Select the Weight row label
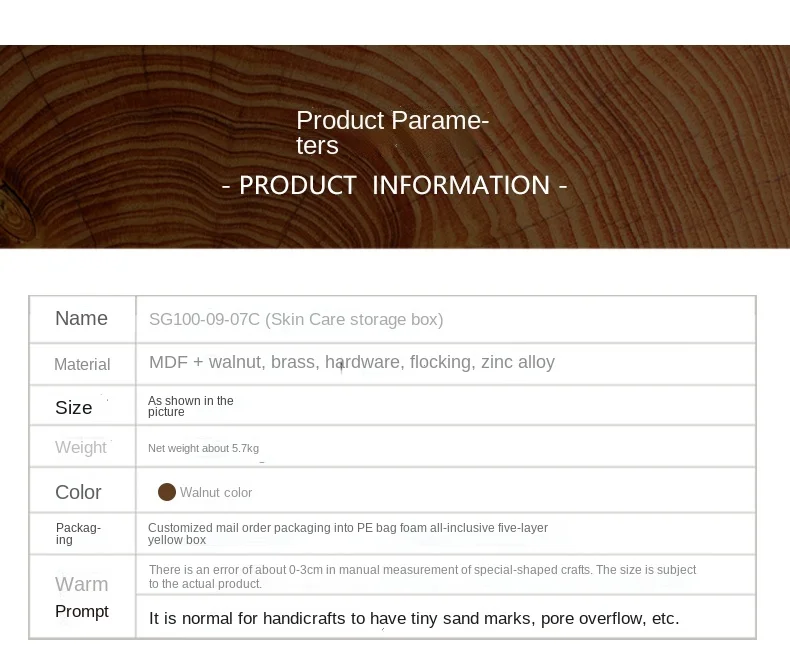The height and width of the screenshot is (656, 790). (x=81, y=447)
